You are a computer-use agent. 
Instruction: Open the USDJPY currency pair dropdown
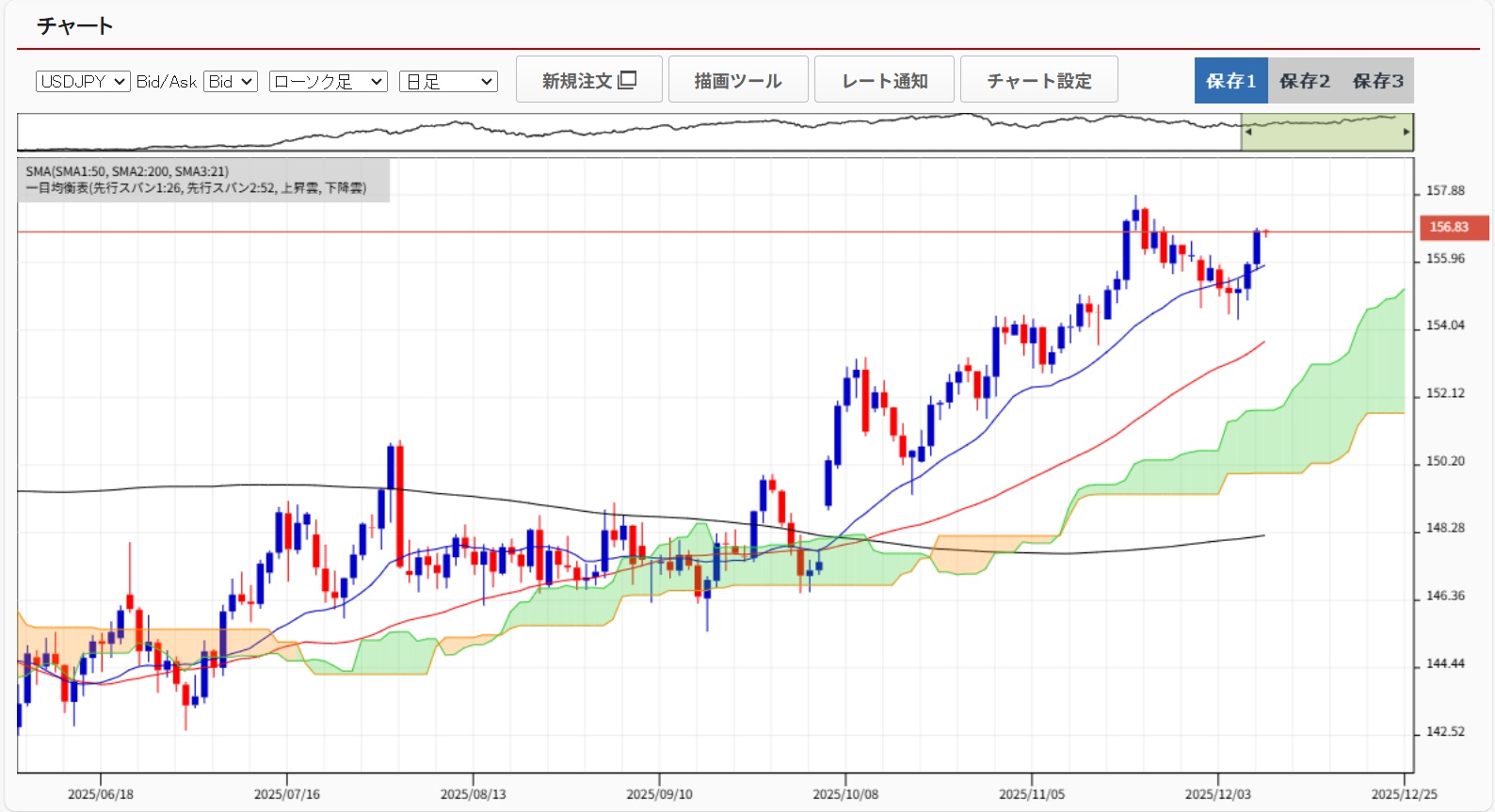coord(83,82)
